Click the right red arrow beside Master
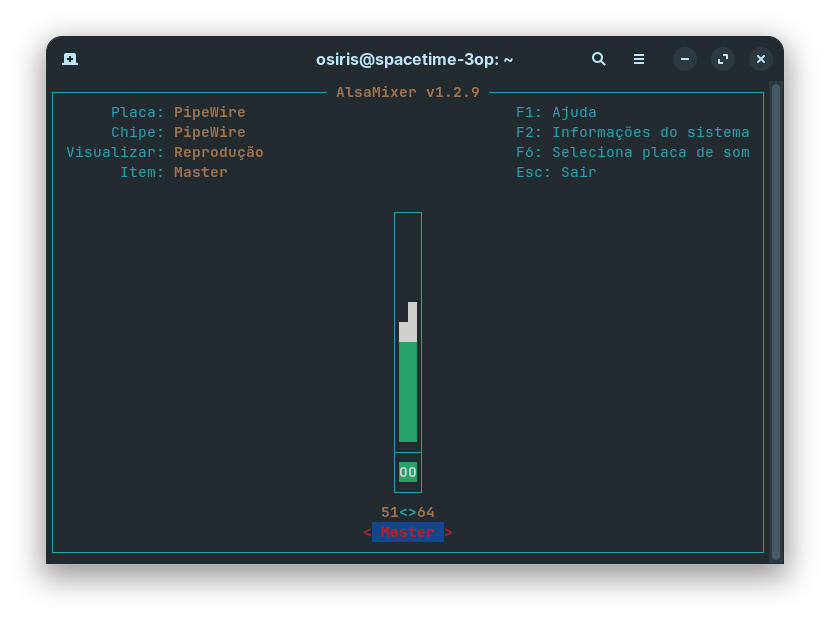The image size is (830, 620). pyautogui.click(x=448, y=532)
